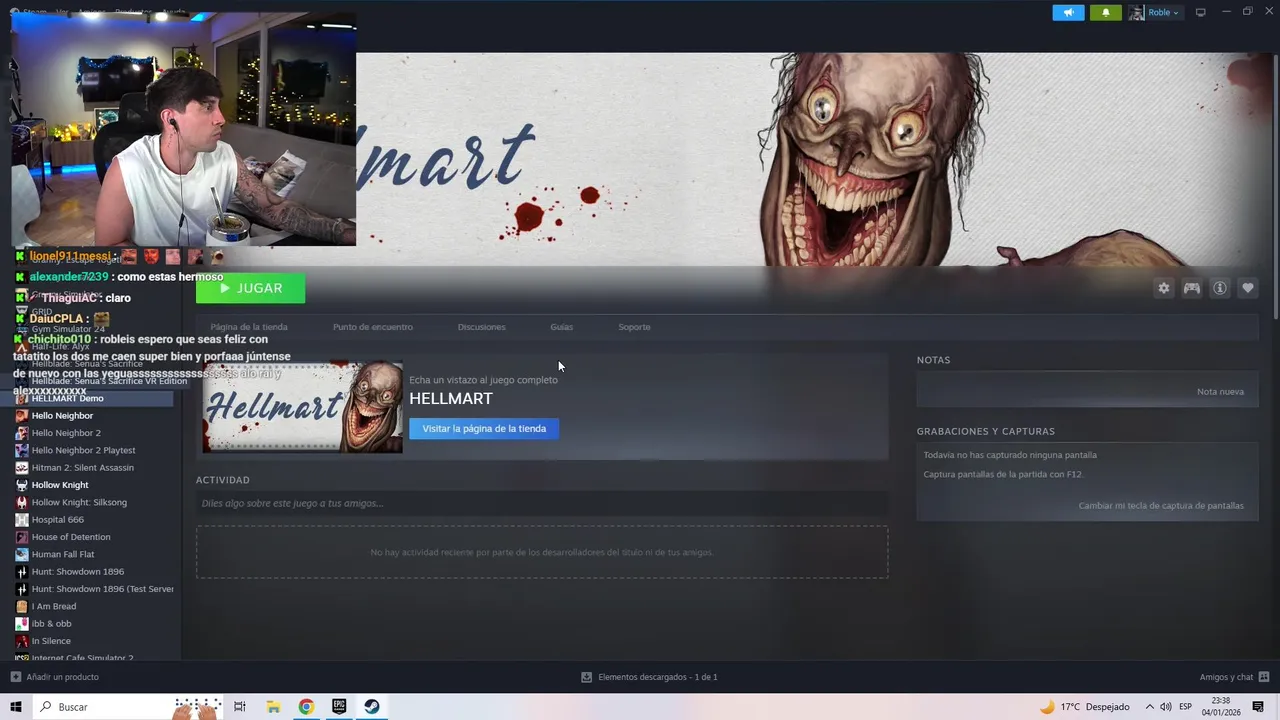Screen dimensions: 1280x720
Task: Click the Hello Neighbor game icon
Action: tap(21, 416)
